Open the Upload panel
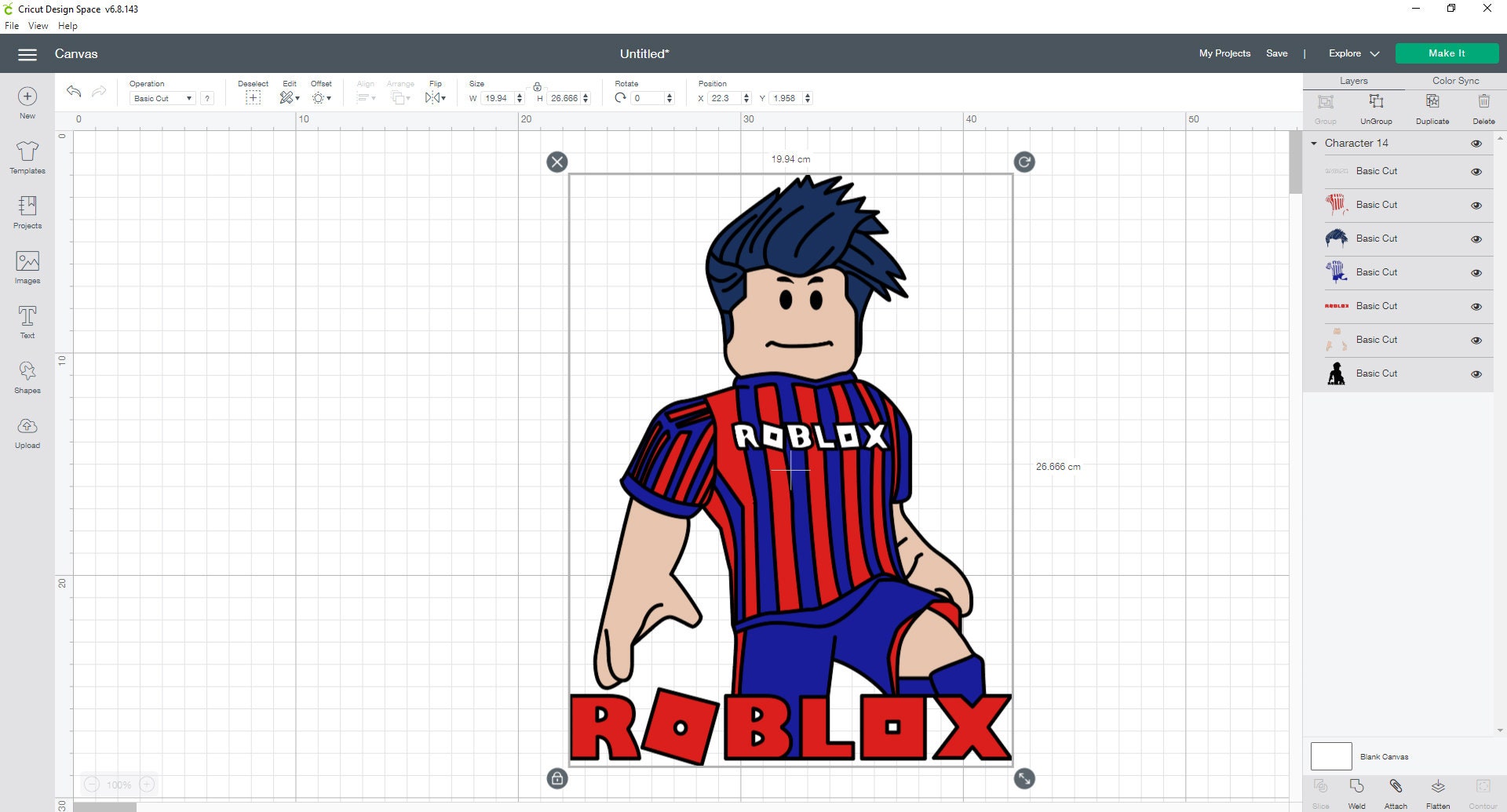This screenshot has height=812, width=1507. (x=27, y=433)
